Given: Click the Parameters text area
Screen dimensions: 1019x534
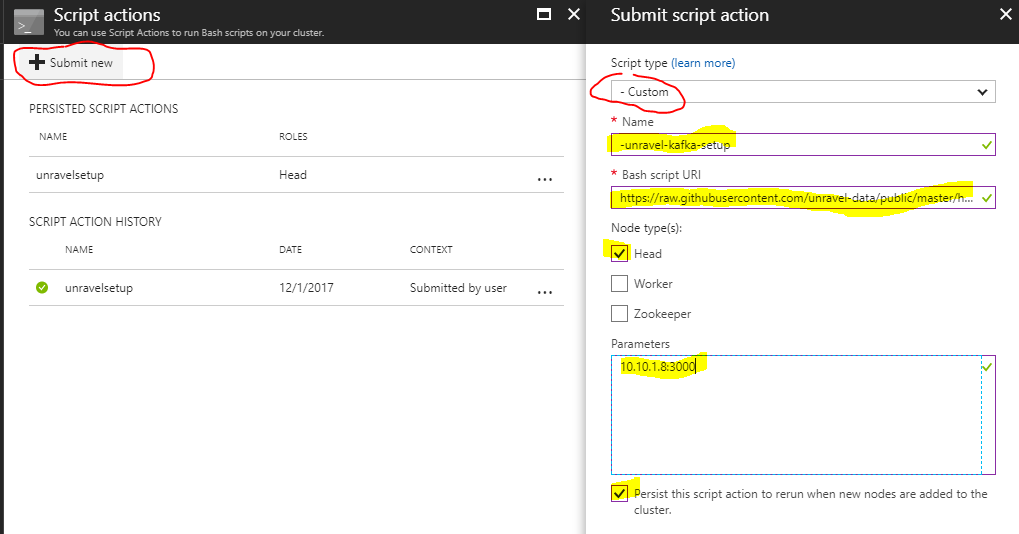Looking at the screenshot, I should click(803, 414).
